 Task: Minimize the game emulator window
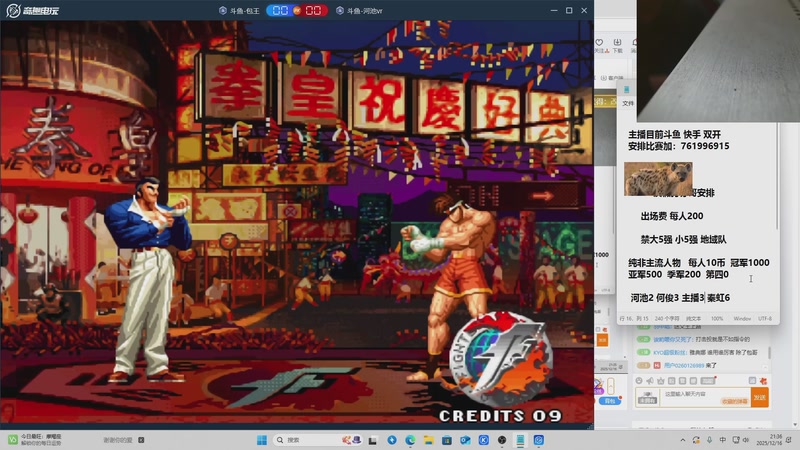pyautogui.click(x=554, y=10)
